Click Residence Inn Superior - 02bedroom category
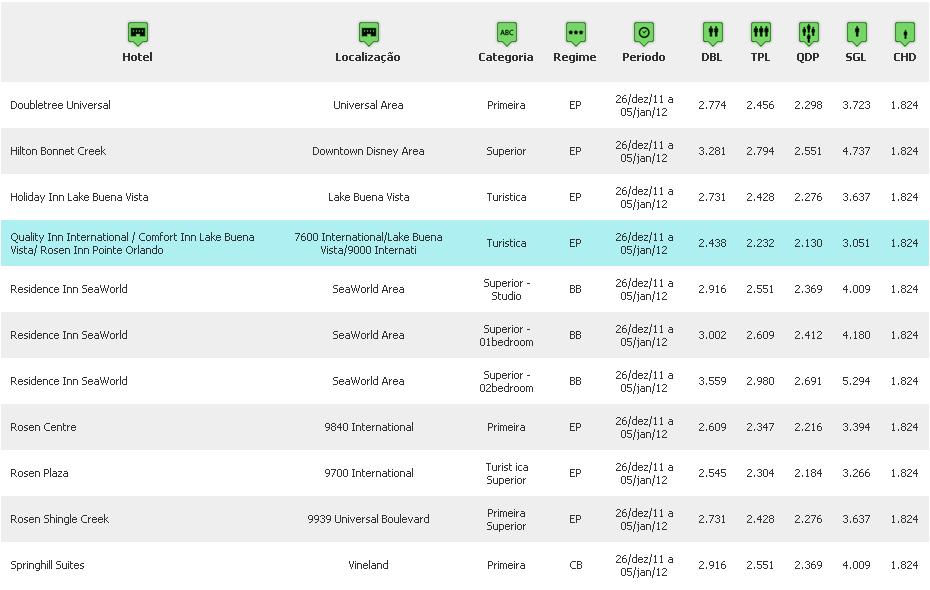 [x=506, y=381]
